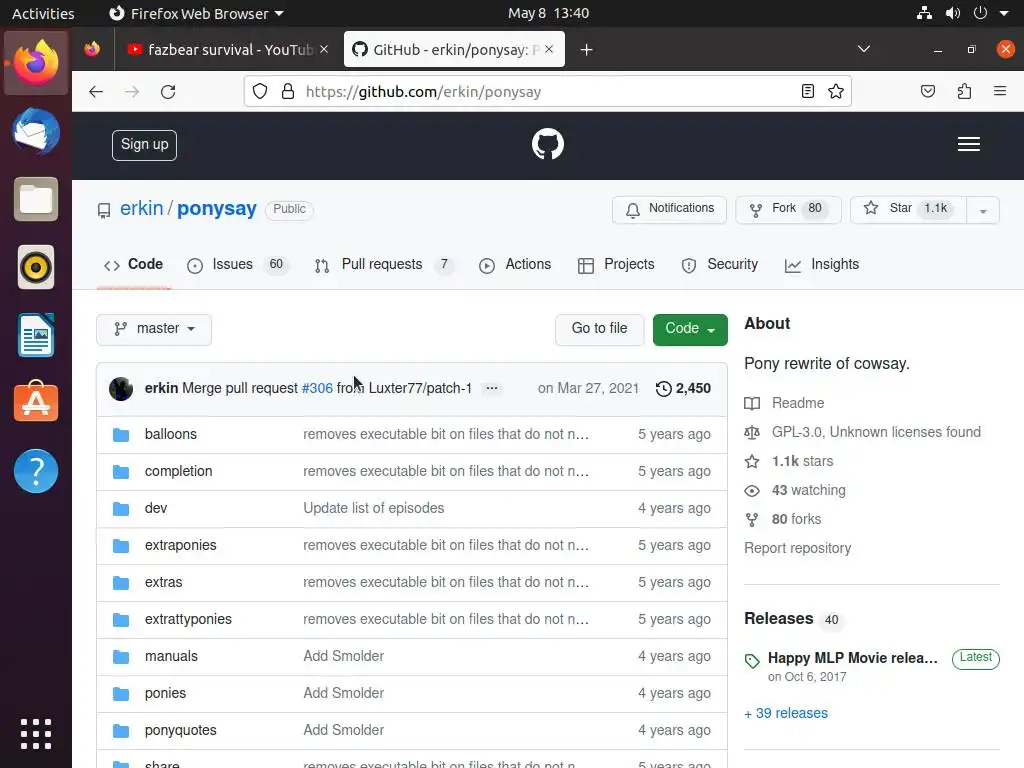Click the Notifications button
The image size is (1024, 768).
tap(669, 210)
